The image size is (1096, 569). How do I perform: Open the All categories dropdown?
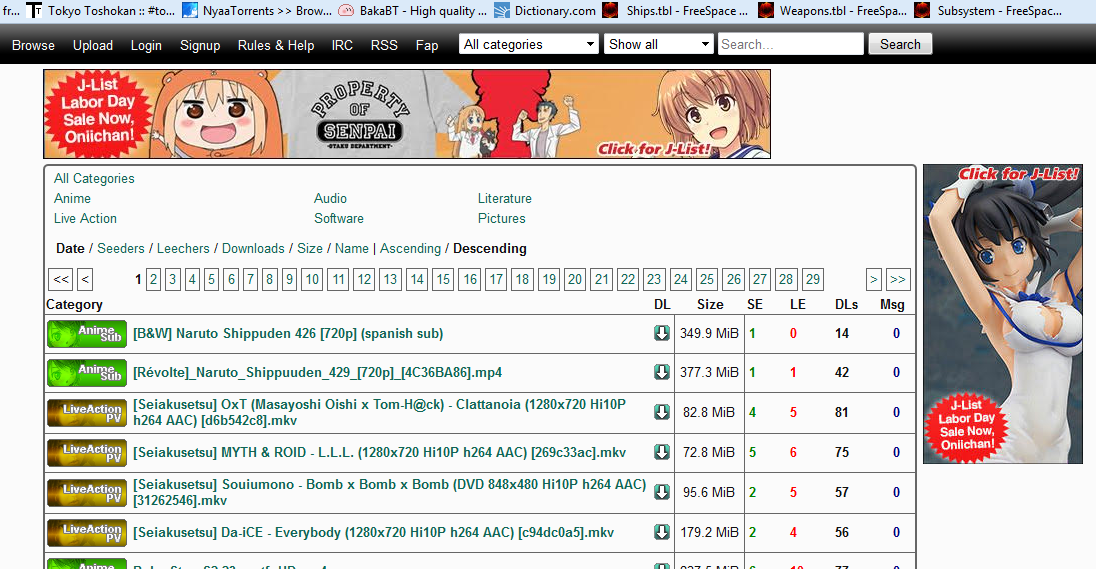[x=529, y=44]
